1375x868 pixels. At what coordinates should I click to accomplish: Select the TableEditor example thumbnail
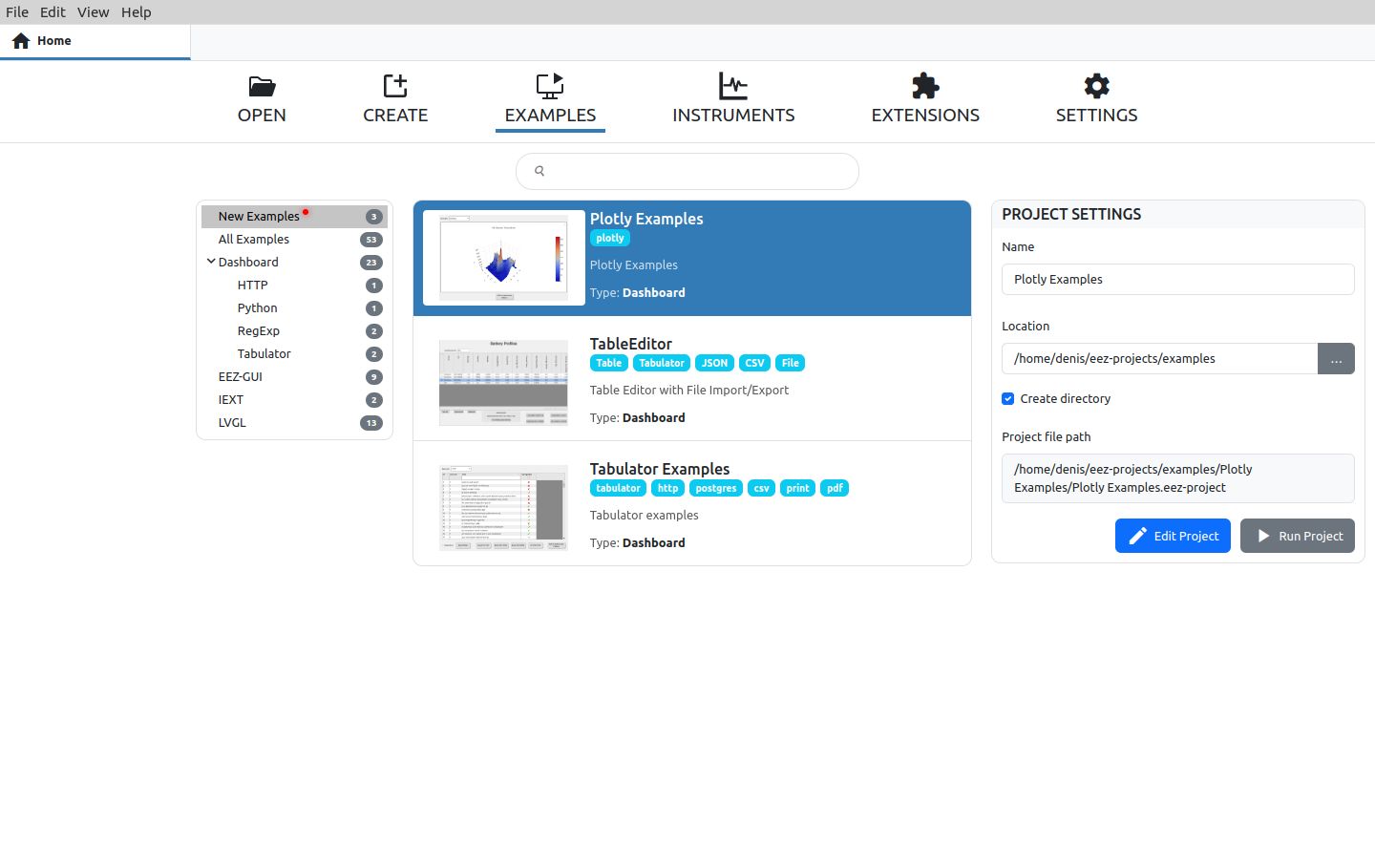(x=503, y=382)
